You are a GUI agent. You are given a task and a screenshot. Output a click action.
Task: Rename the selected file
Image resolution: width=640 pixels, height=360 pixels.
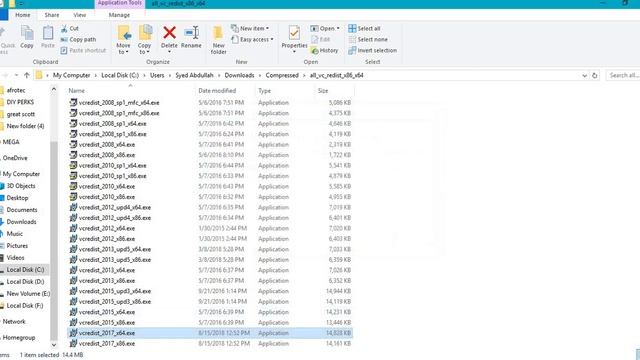tap(191, 37)
